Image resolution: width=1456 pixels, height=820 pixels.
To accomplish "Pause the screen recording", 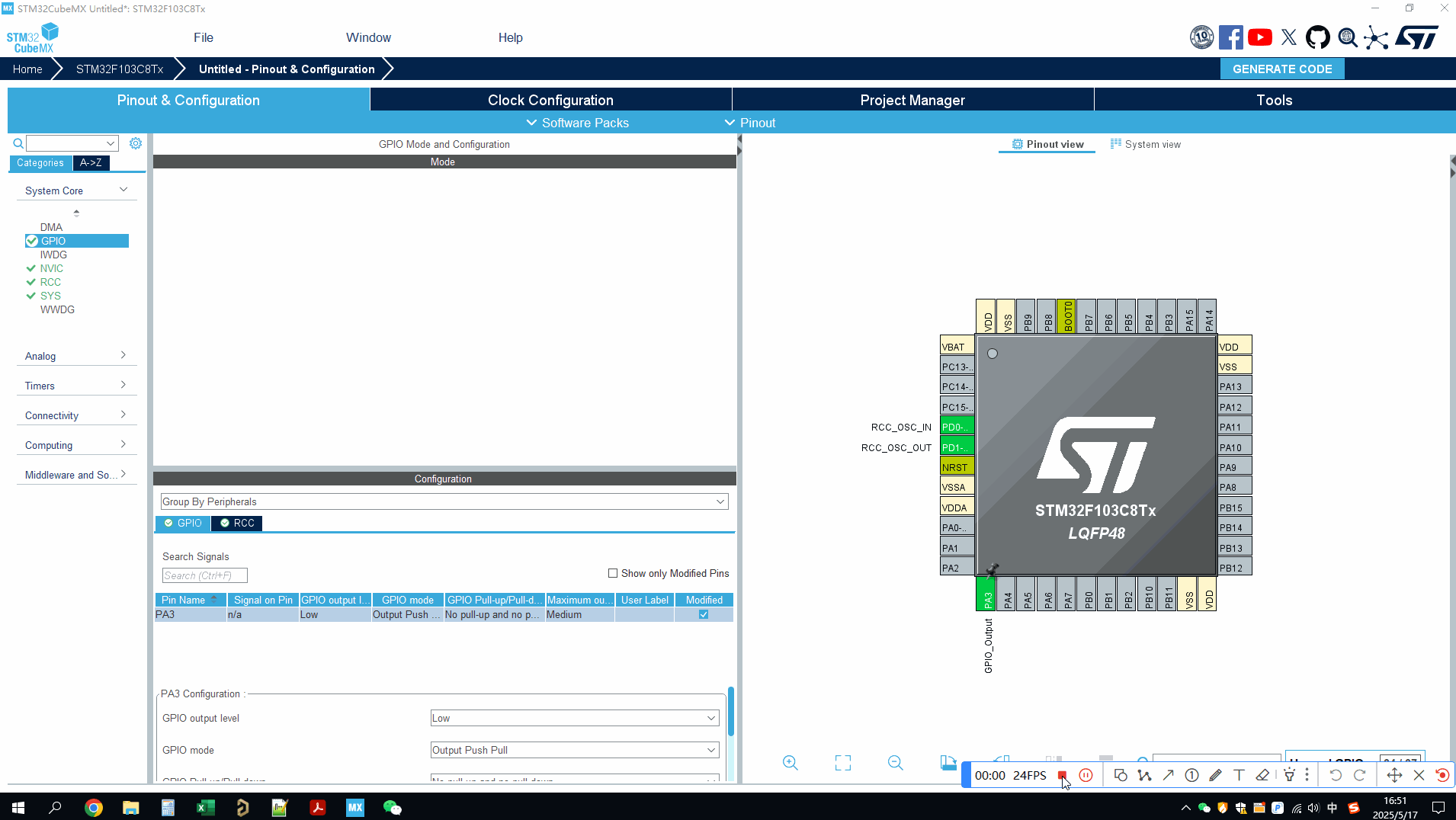I will [1086, 775].
